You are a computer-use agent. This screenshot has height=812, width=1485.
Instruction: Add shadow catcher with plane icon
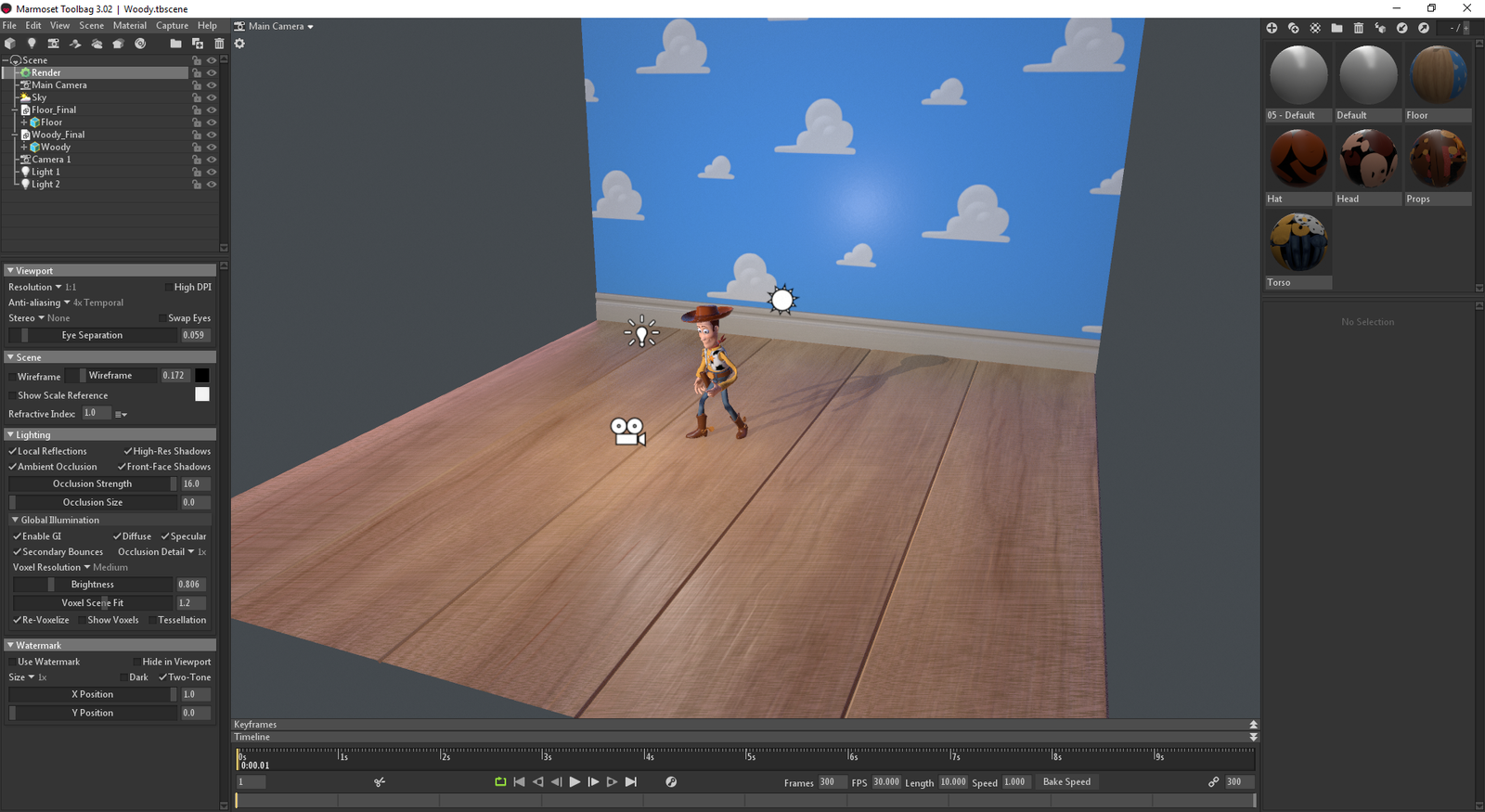click(75, 44)
